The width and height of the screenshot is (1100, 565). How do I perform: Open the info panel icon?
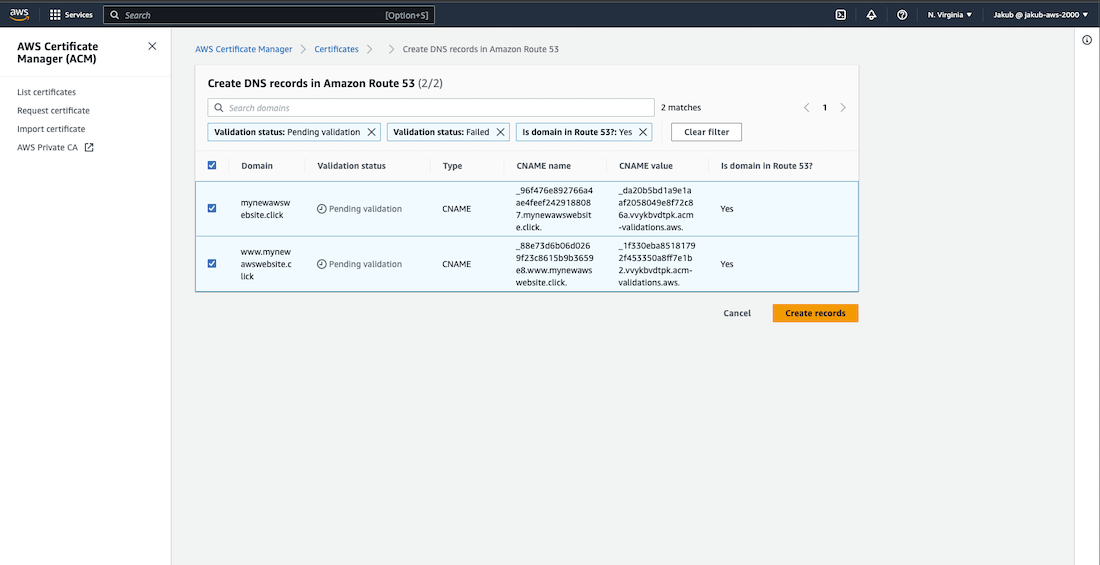(1087, 40)
